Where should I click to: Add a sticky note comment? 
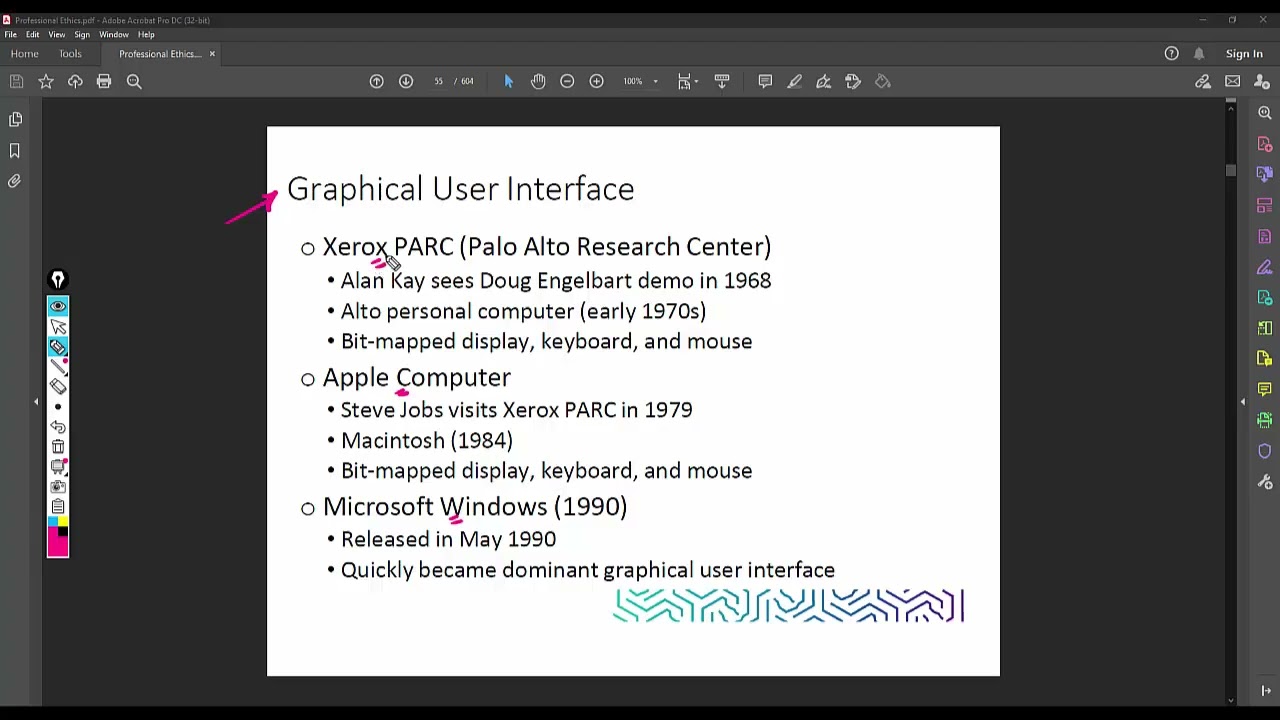tap(765, 81)
